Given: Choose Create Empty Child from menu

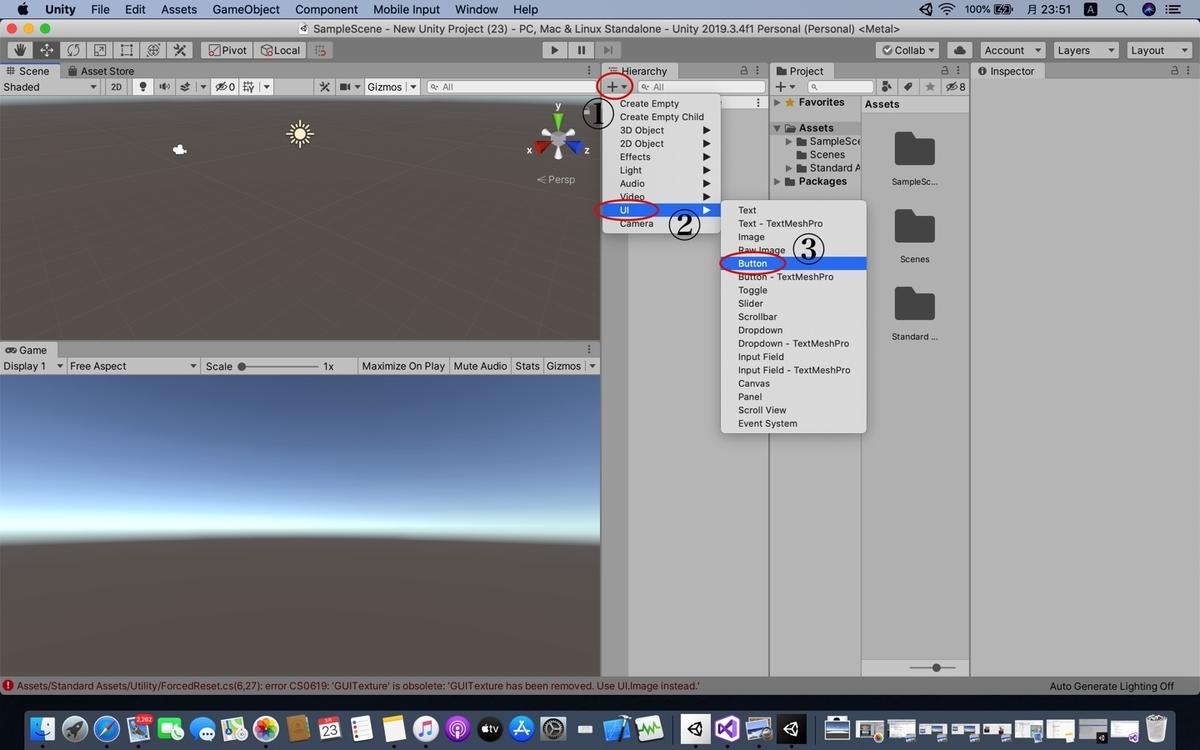Looking at the screenshot, I should [x=661, y=117].
